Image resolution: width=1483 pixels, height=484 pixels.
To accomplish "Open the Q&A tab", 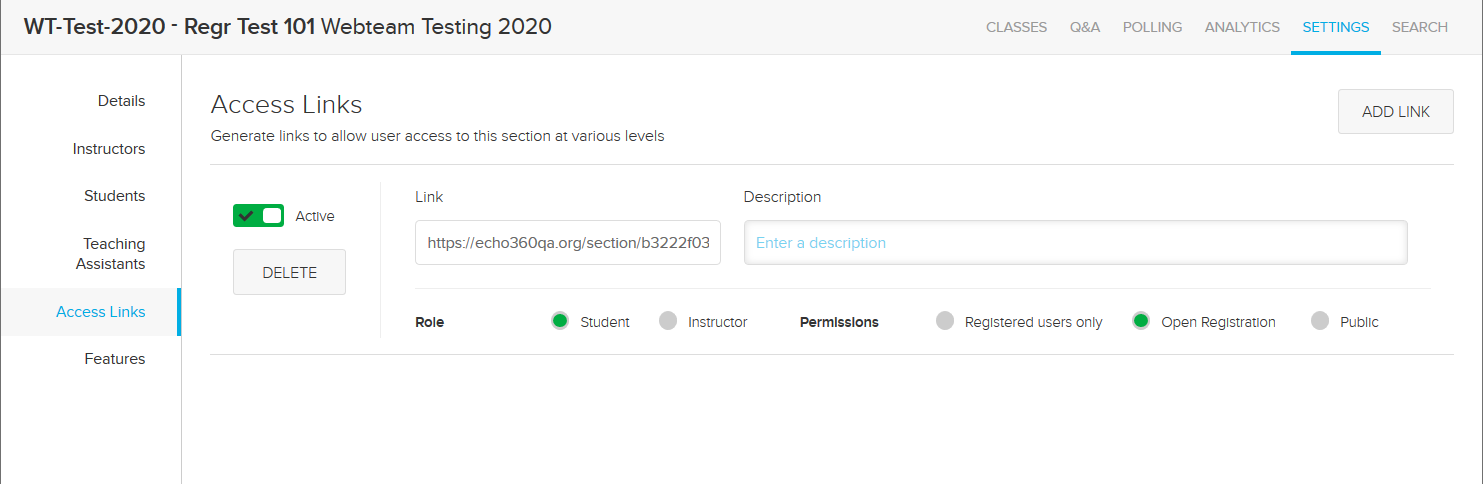I will pos(1085,27).
